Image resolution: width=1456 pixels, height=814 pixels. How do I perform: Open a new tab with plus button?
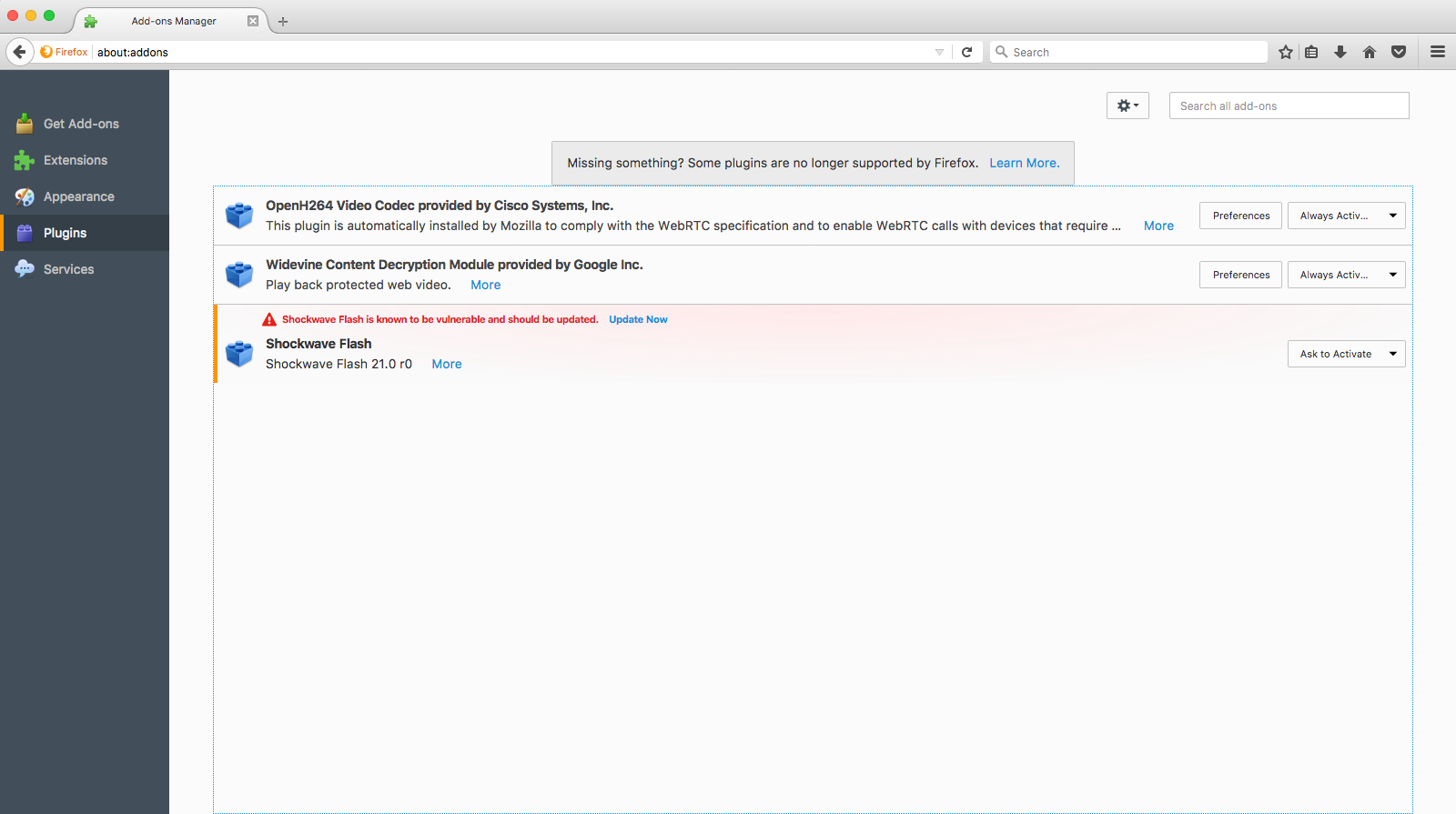pyautogui.click(x=283, y=21)
